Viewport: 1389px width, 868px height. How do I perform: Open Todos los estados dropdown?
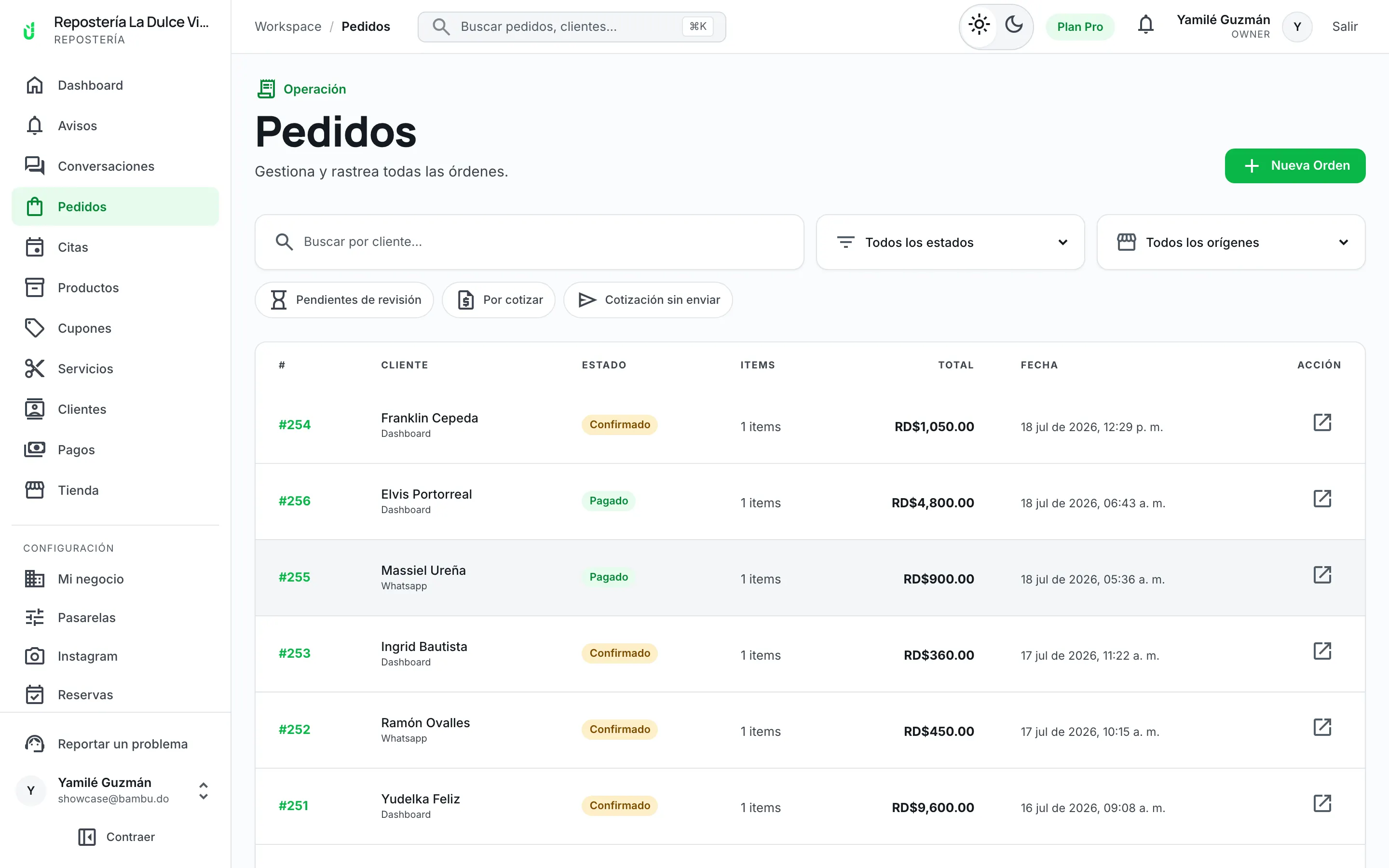(x=950, y=242)
